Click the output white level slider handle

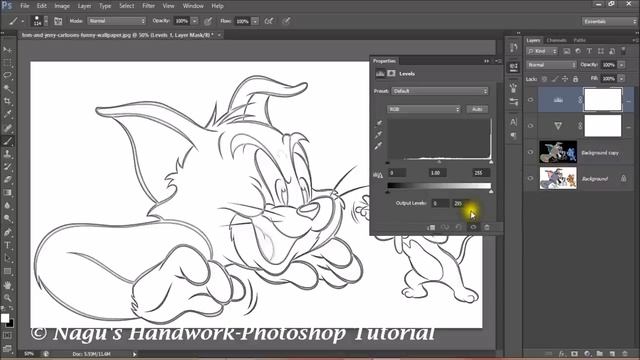[x=491, y=191]
